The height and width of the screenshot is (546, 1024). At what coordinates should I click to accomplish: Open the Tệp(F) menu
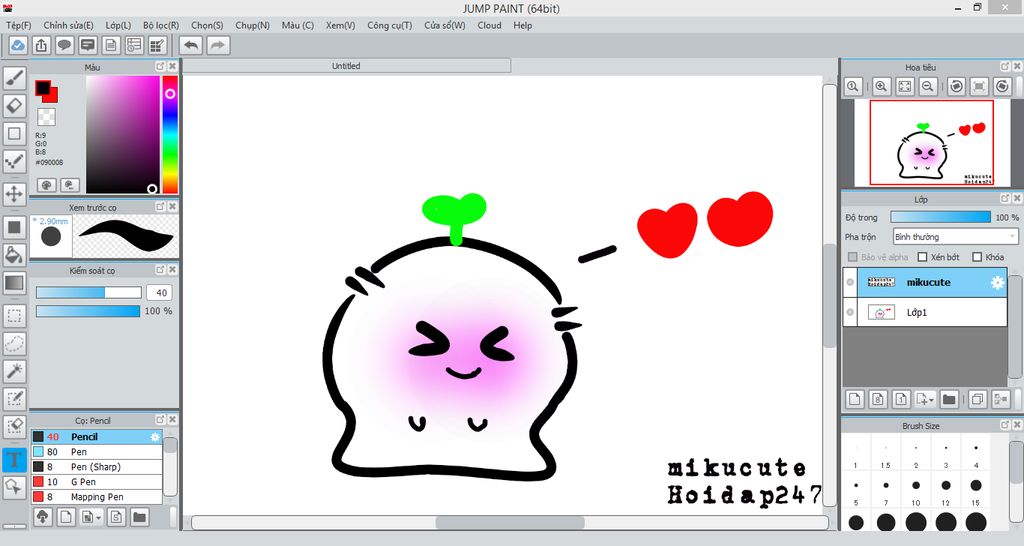(19, 25)
